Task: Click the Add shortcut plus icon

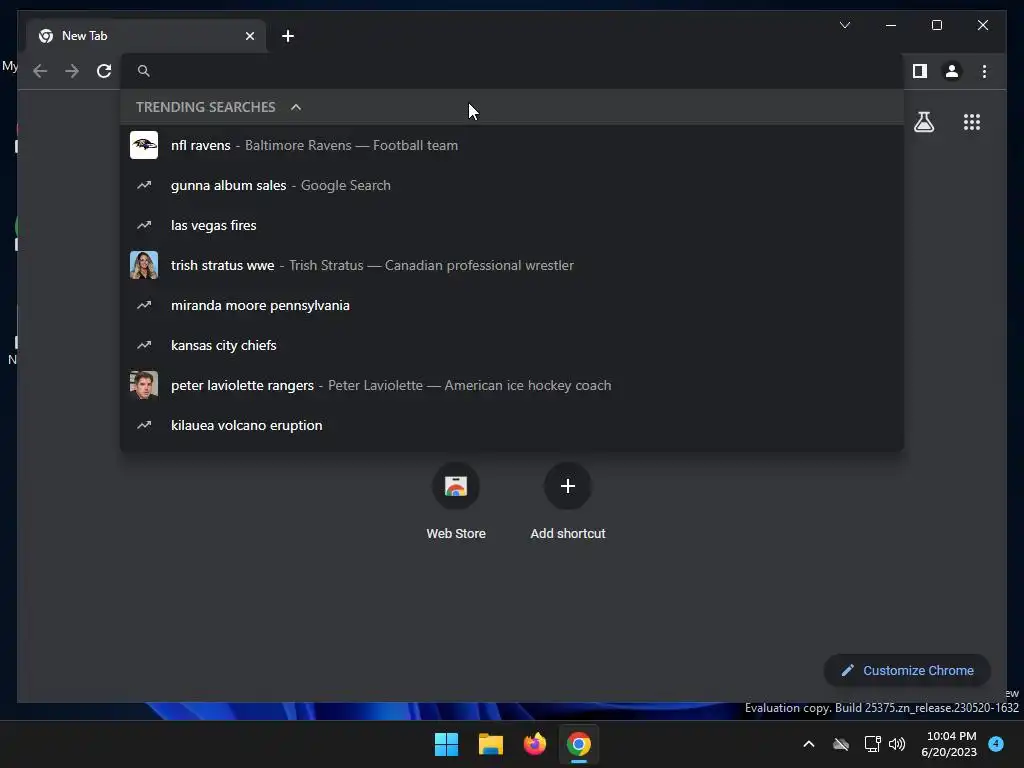Action: [568, 486]
